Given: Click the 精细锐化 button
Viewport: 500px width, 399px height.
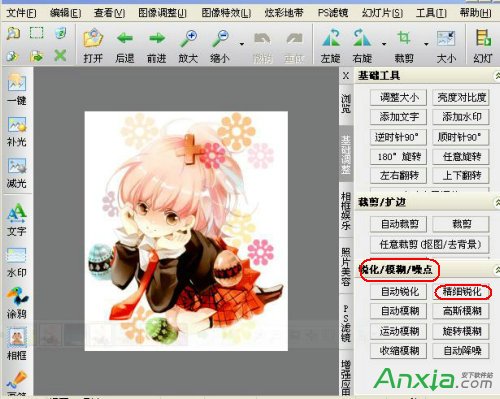Looking at the screenshot, I should pos(461,292).
